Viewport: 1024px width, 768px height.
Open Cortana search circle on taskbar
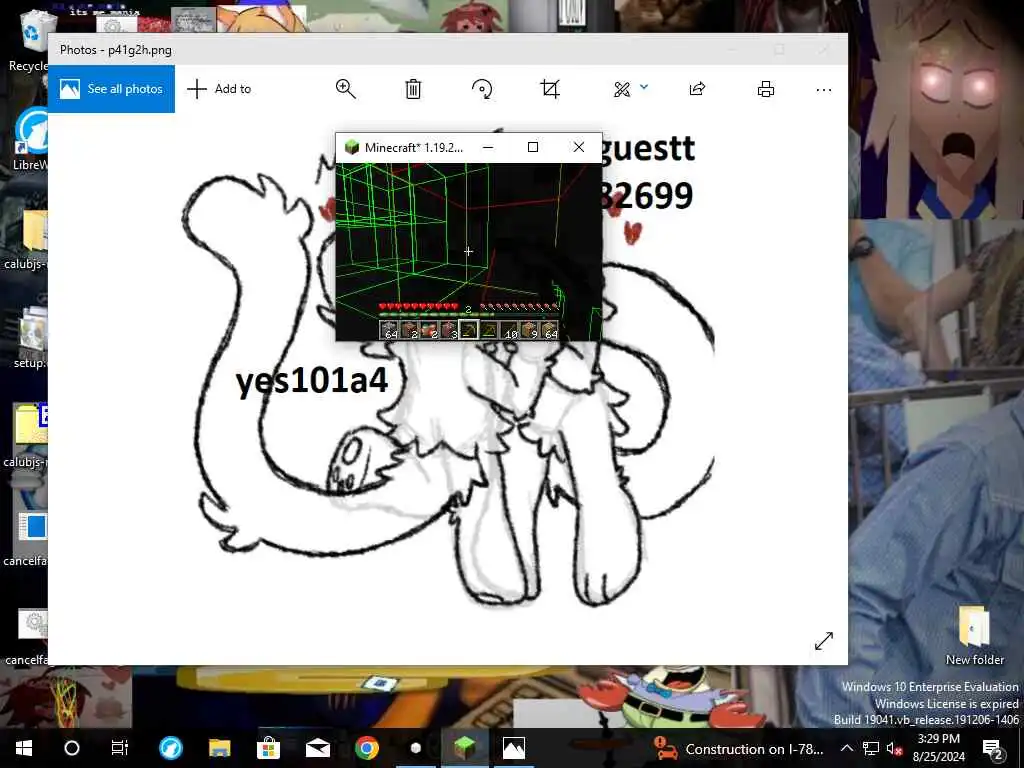tap(72, 748)
